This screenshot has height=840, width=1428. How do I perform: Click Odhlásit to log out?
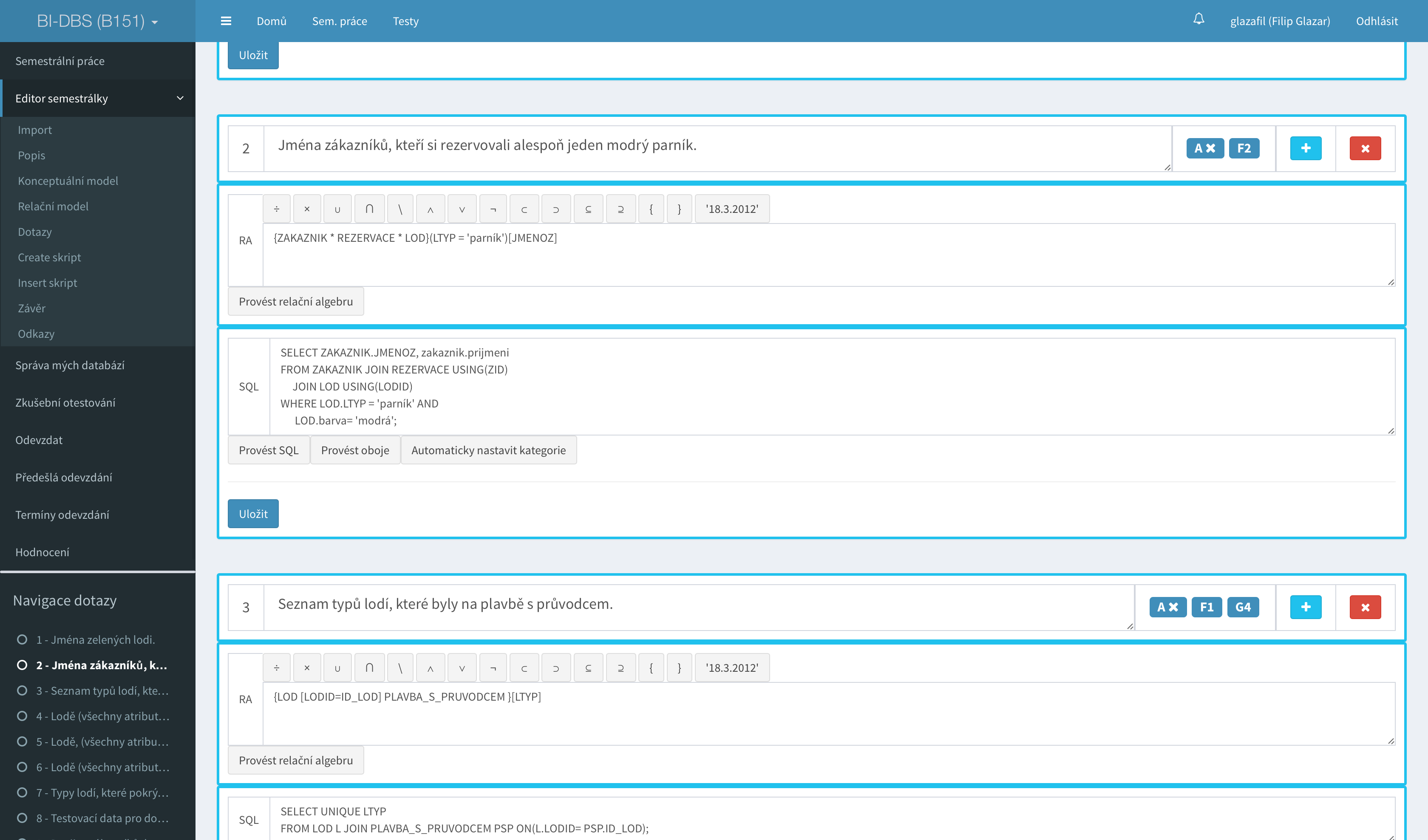click(x=1377, y=21)
